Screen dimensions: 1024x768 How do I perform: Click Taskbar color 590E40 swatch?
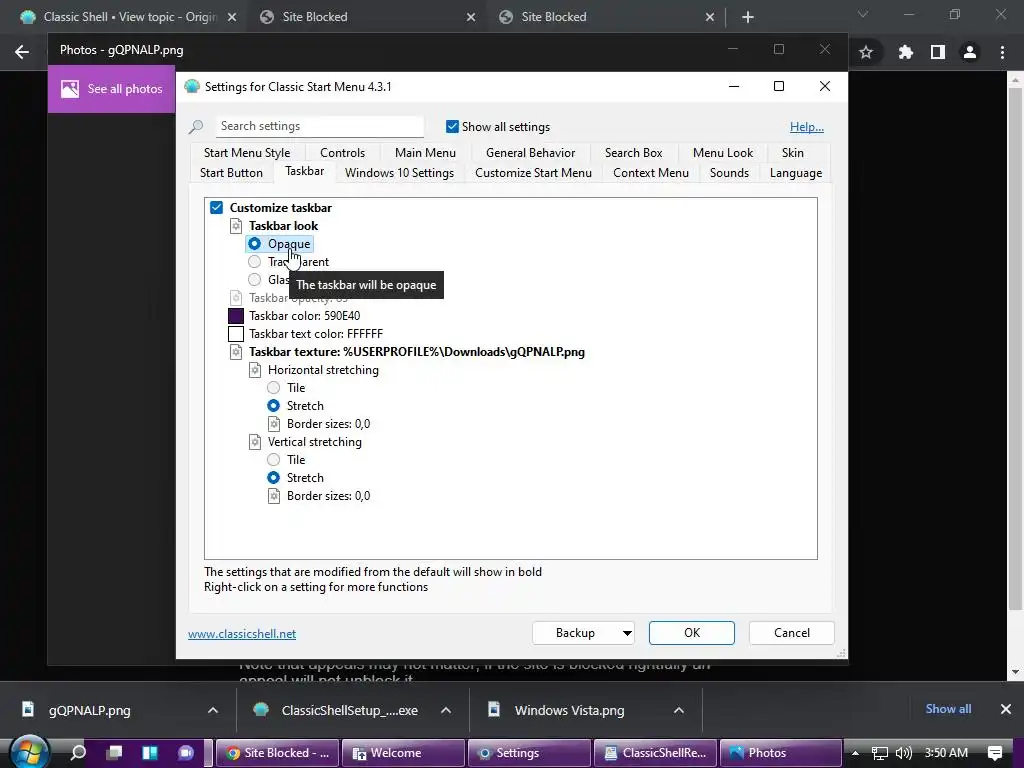coord(236,316)
